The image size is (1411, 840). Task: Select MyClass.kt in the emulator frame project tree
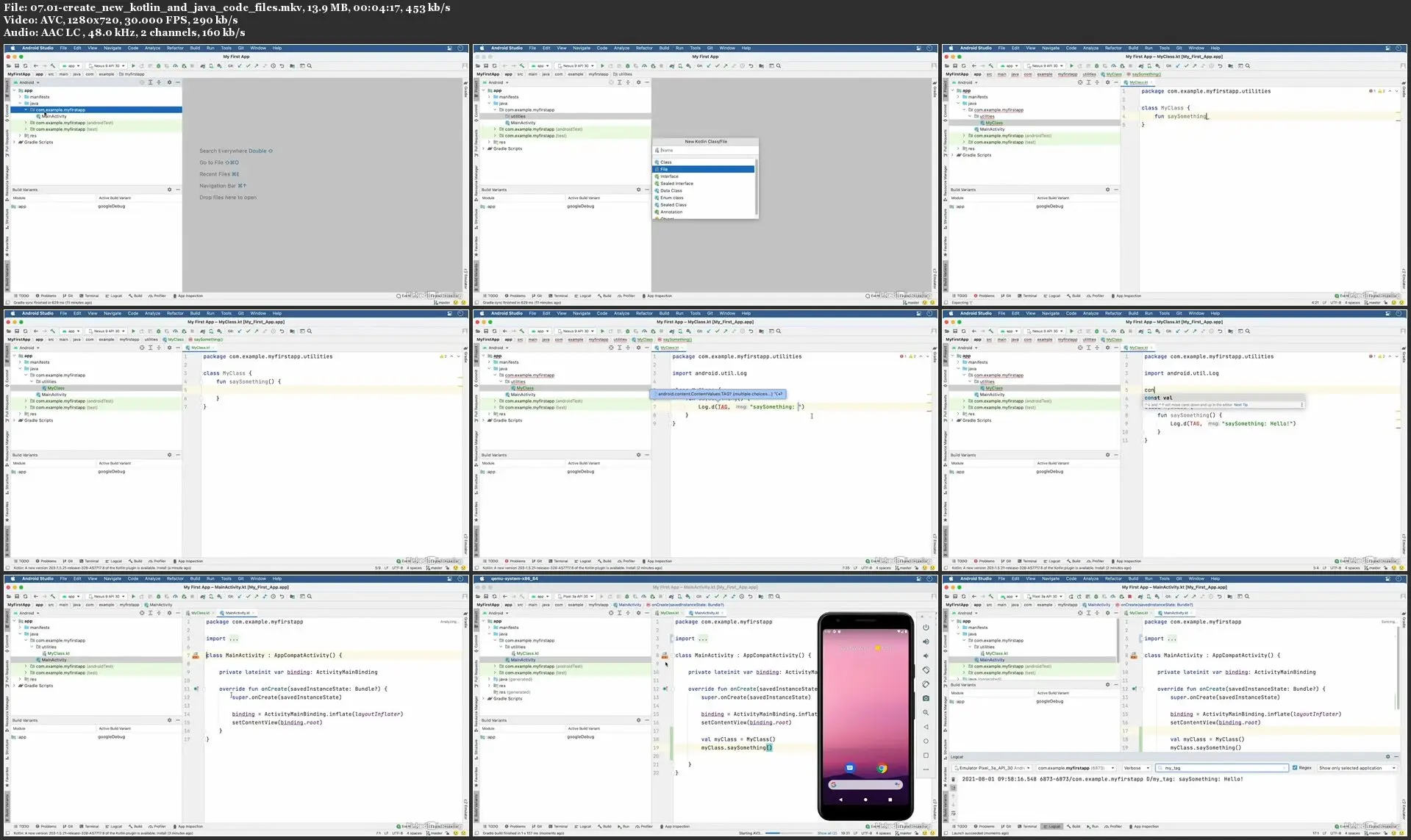tap(527, 653)
